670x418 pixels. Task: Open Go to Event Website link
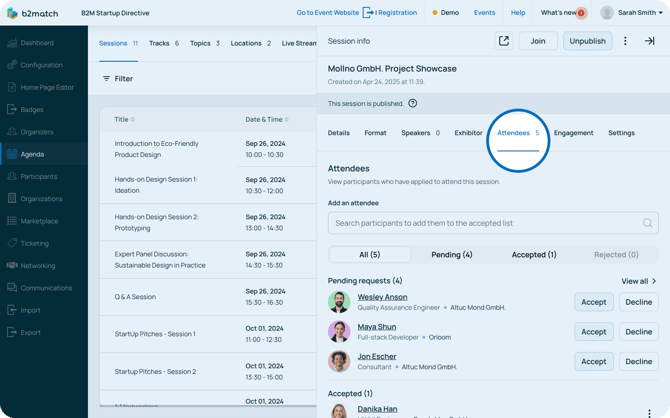pos(328,13)
